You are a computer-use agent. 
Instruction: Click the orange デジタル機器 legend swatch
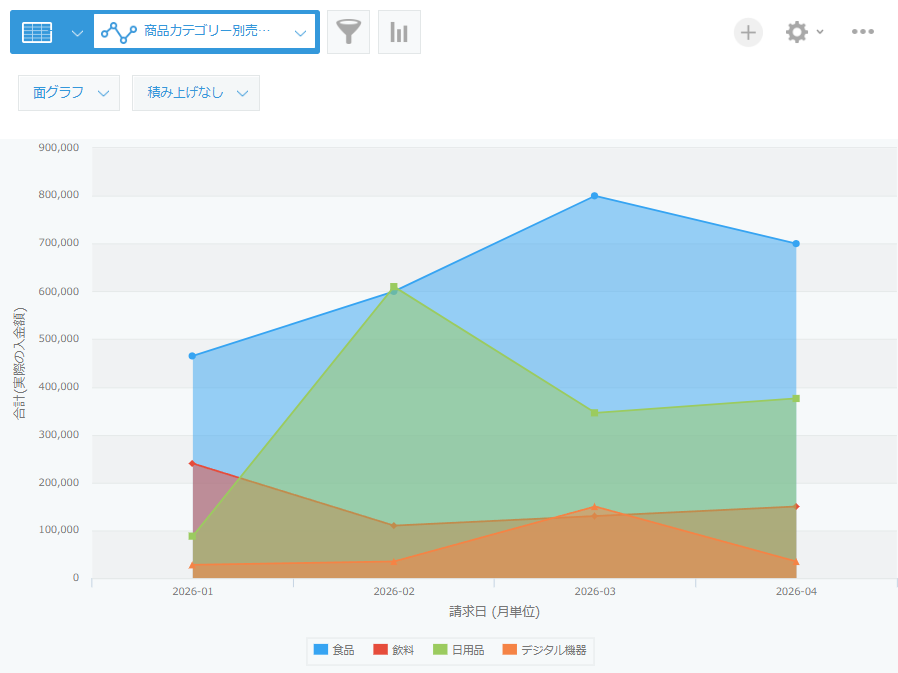[509, 650]
